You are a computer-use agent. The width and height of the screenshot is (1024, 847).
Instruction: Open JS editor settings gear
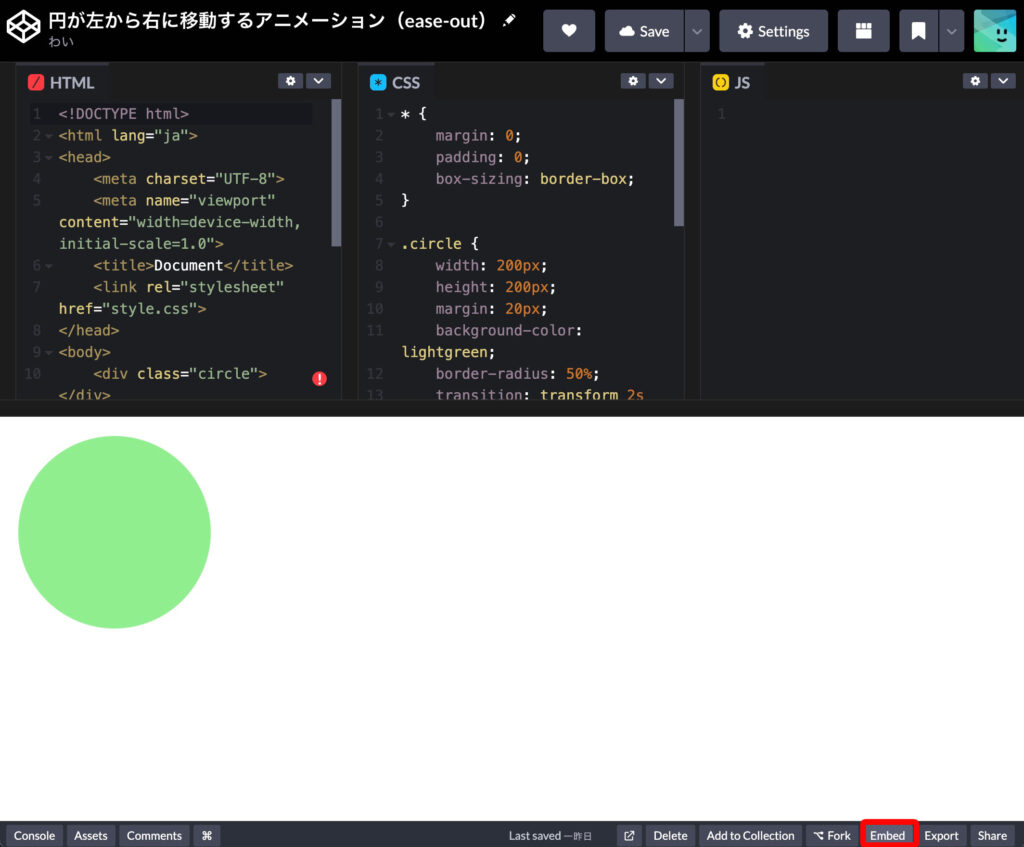(975, 81)
